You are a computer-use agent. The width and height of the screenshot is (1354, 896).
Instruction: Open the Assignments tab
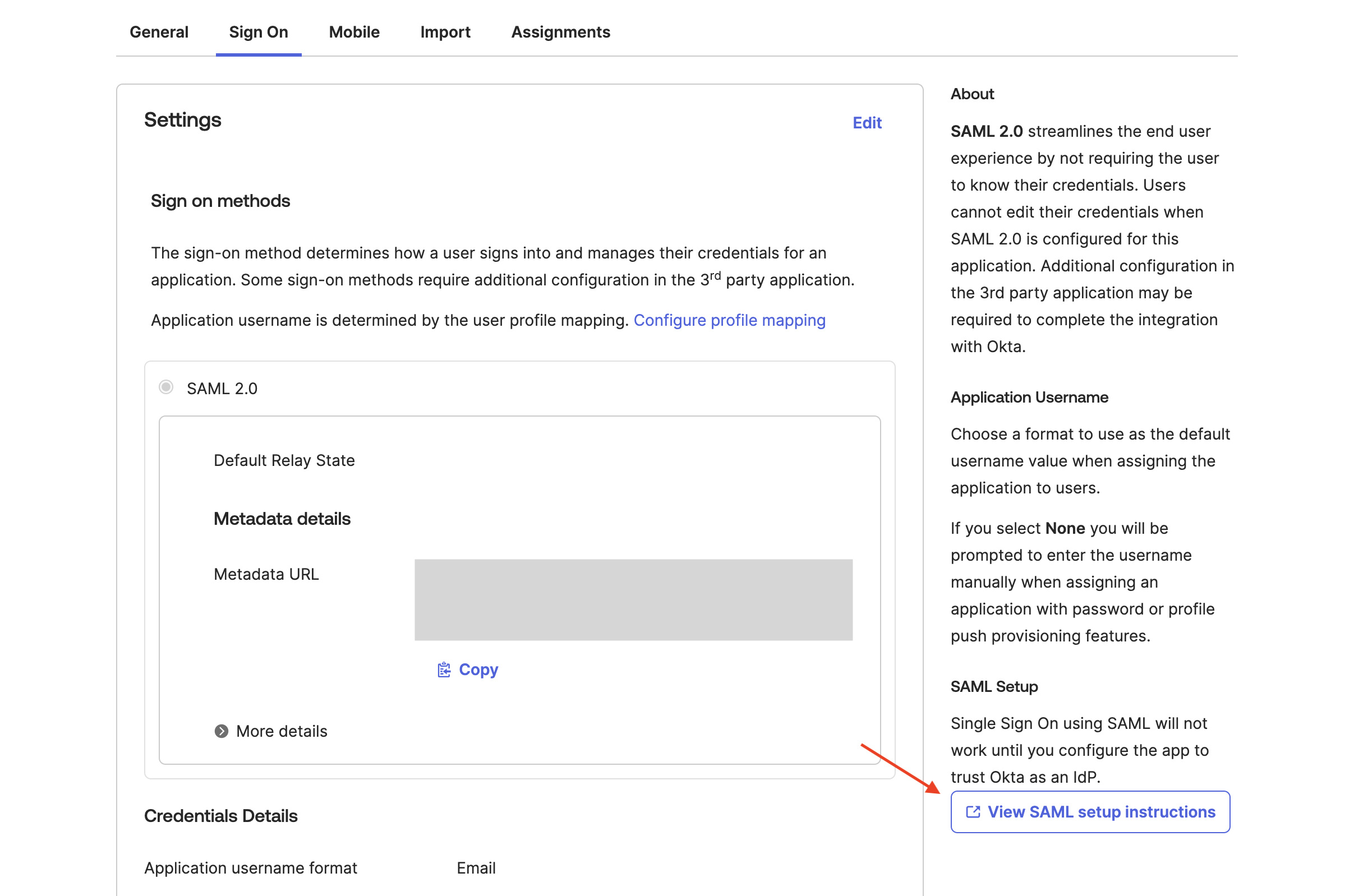click(x=560, y=32)
